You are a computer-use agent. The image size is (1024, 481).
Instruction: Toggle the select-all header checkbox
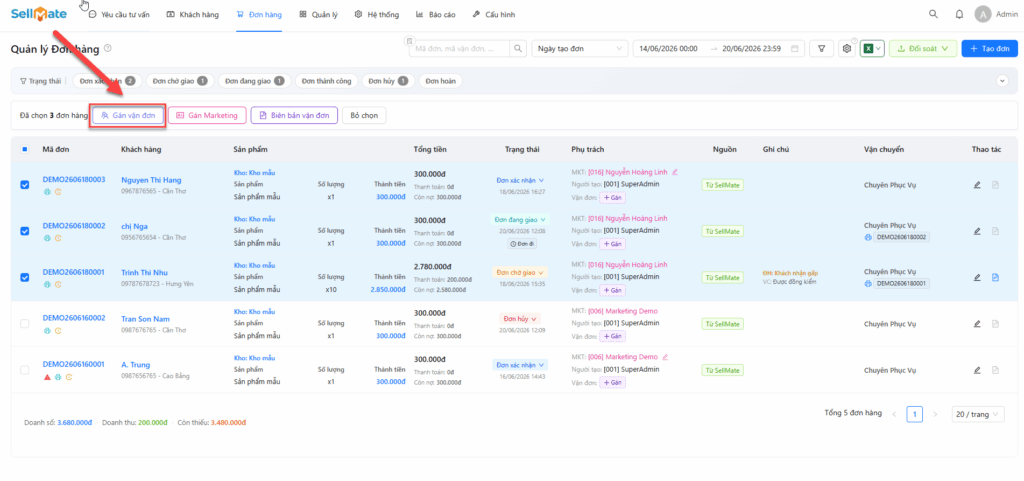click(25, 149)
